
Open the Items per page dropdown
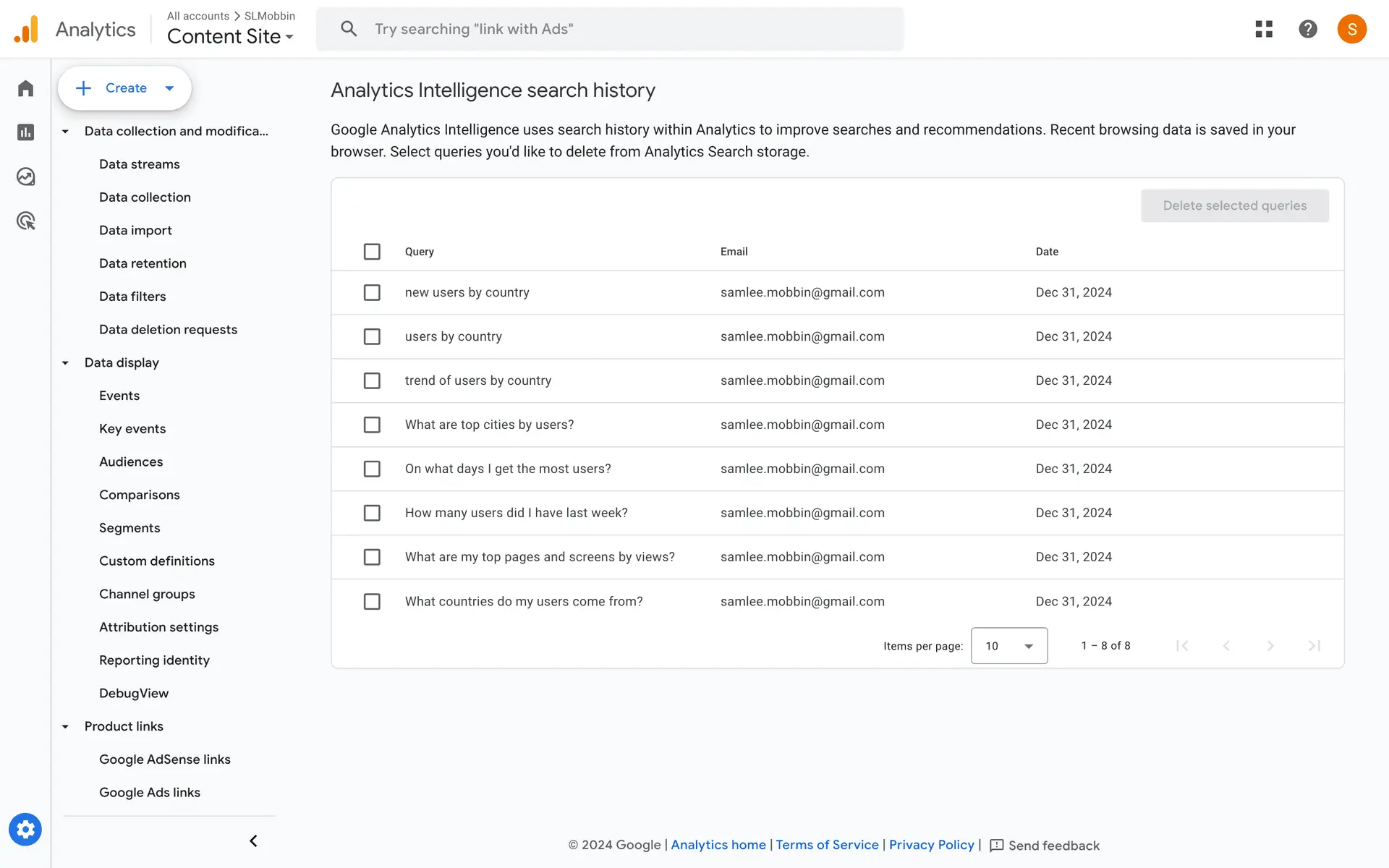tap(1008, 645)
